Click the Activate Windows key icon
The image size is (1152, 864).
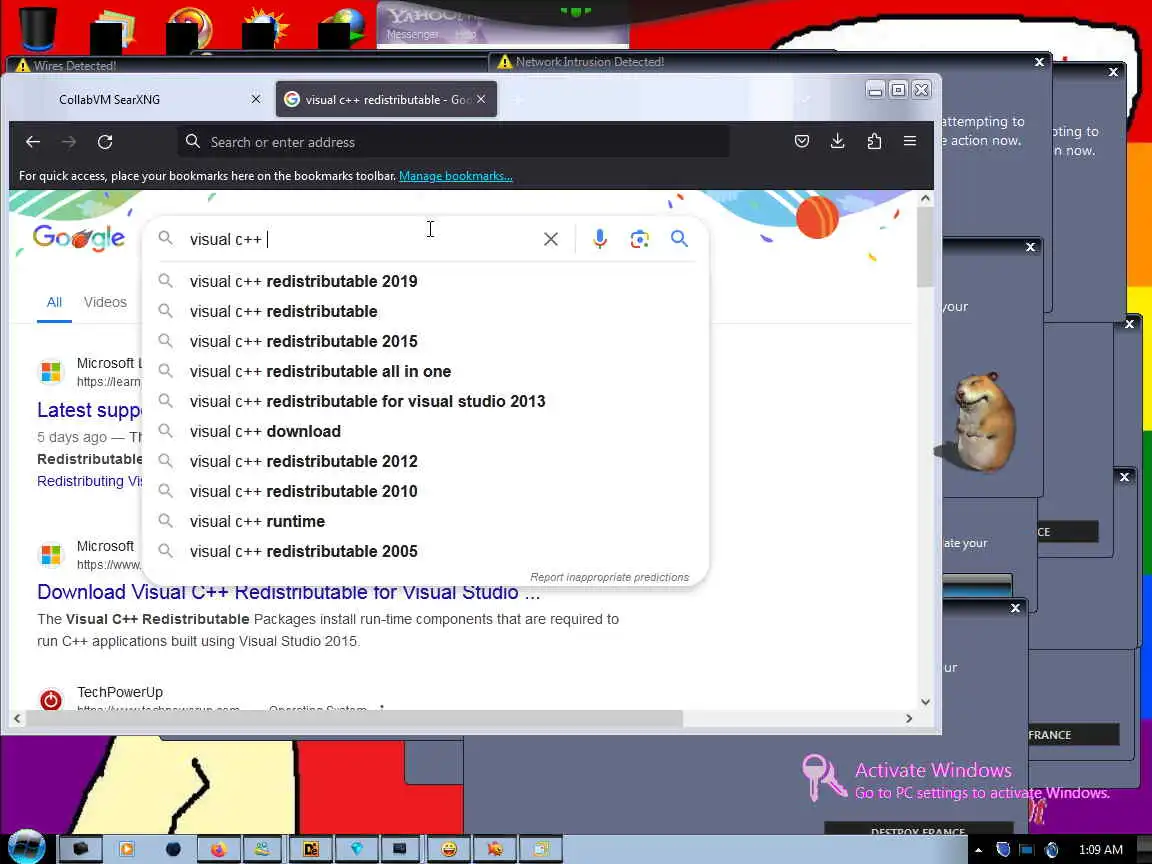pyautogui.click(x=823, y=777)
